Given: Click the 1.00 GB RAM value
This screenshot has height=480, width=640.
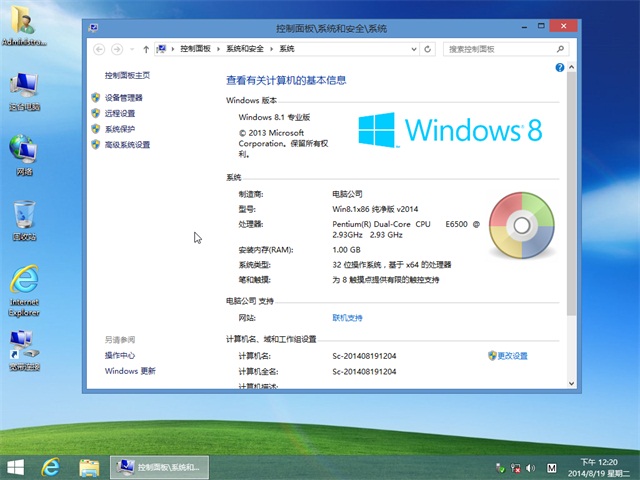Looking at the screenshot, I should [x=346, y=250].
